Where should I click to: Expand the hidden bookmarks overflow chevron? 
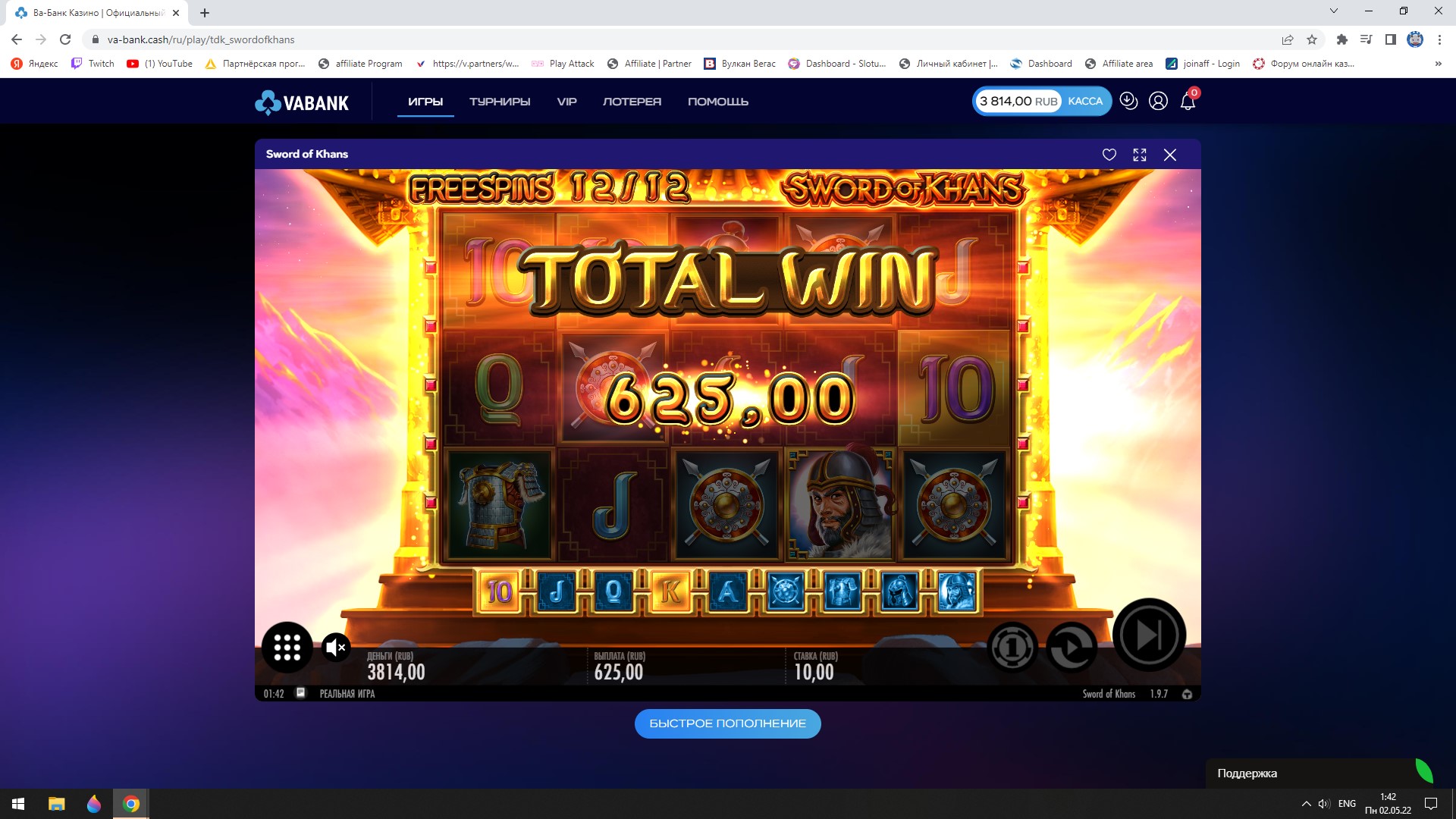point(1438,64)
